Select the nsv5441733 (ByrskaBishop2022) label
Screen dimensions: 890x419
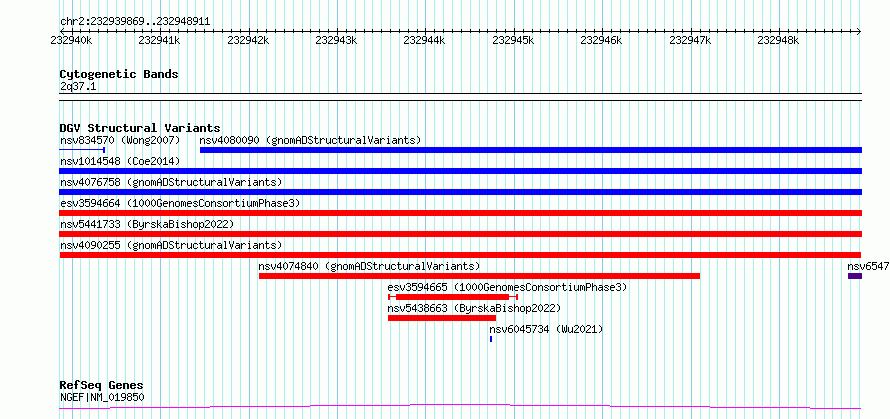[x=147, y=224]
